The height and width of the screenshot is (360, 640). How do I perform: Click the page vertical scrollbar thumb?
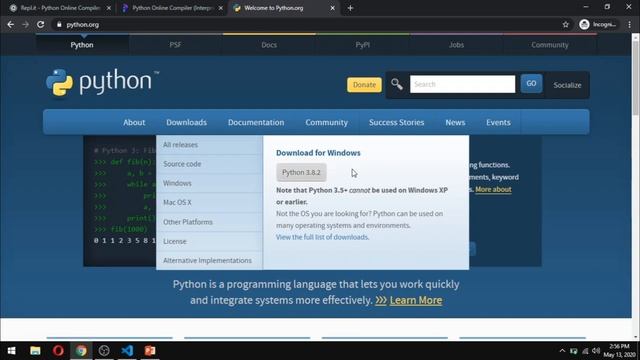click(636, 78)
